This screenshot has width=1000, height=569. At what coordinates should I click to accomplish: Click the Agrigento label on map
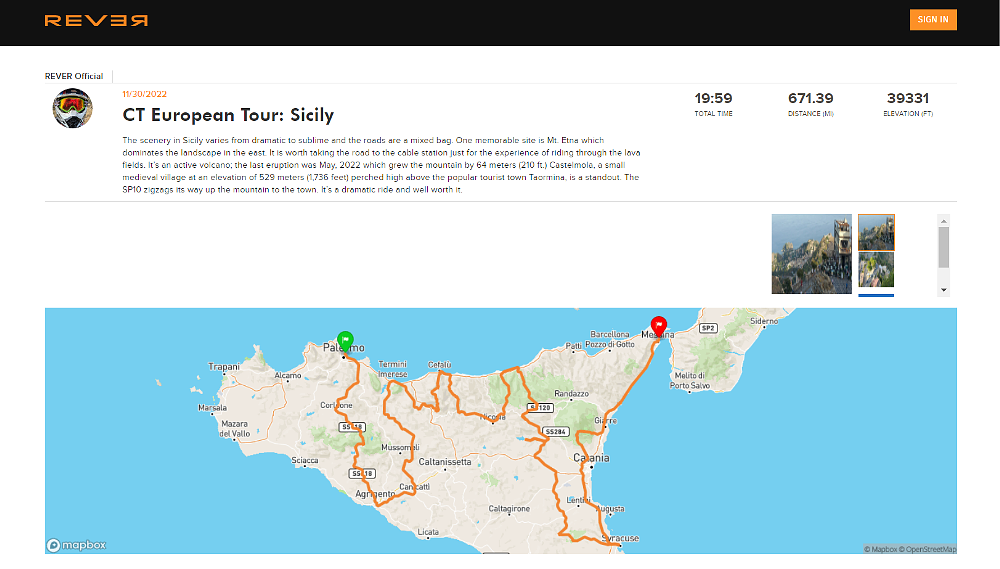(x=375, y=494)
